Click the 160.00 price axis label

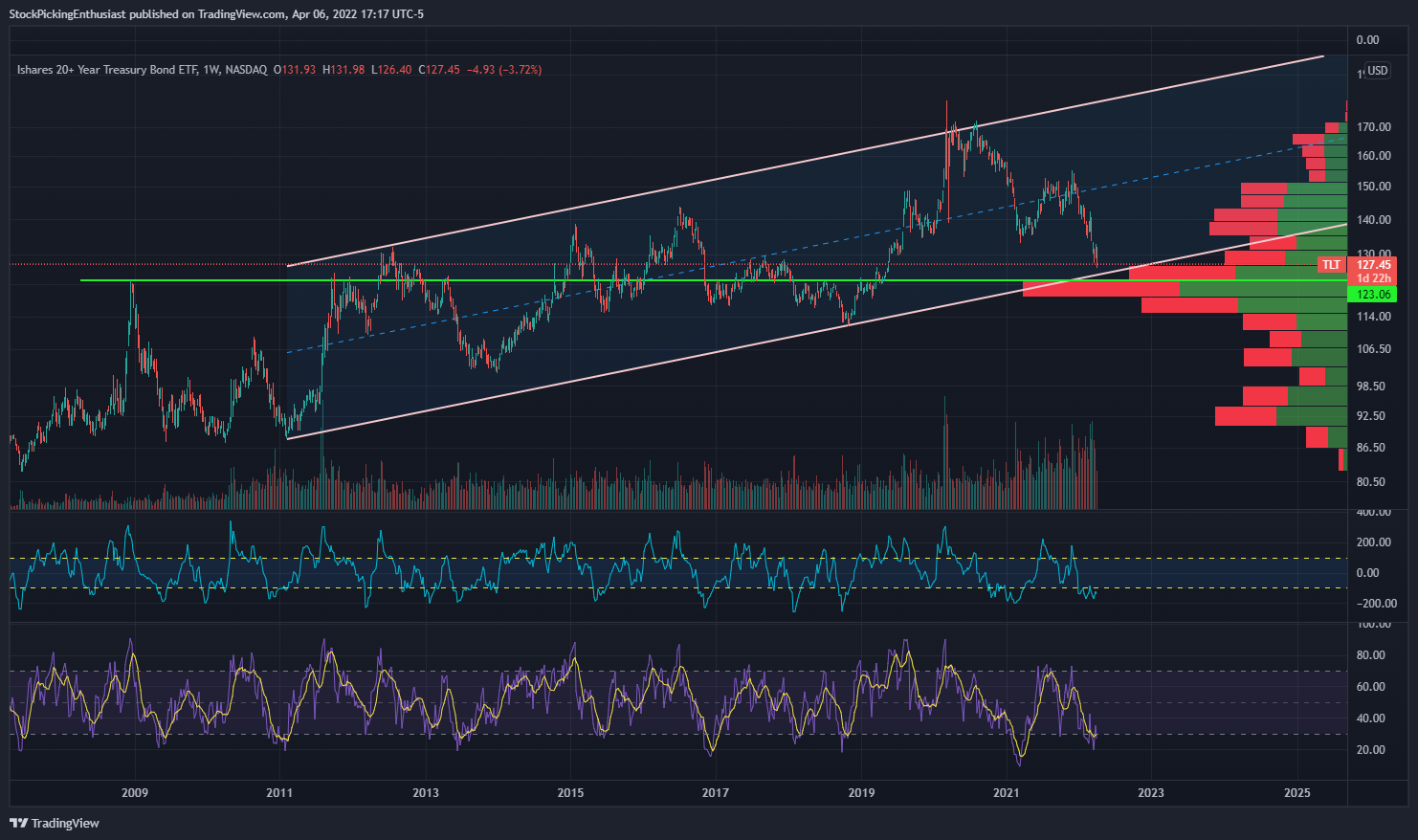tap(1373, 156)
